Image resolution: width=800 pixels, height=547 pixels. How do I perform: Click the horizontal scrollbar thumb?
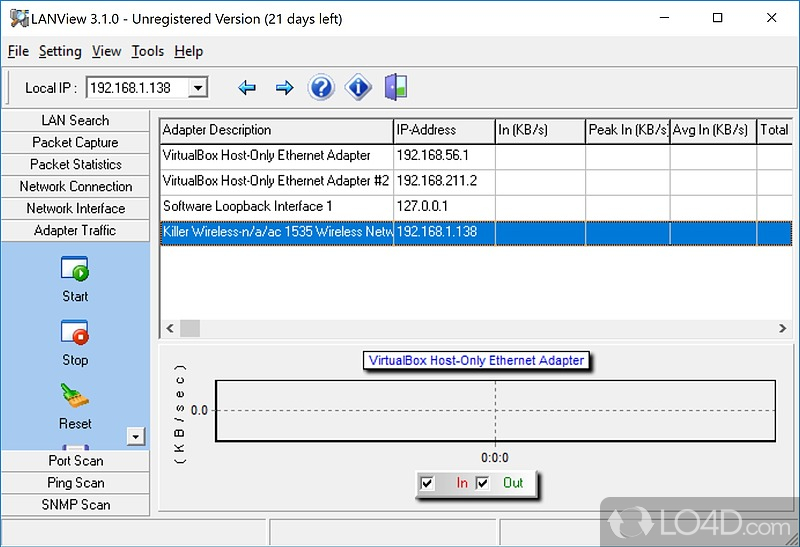click(190, 328)
